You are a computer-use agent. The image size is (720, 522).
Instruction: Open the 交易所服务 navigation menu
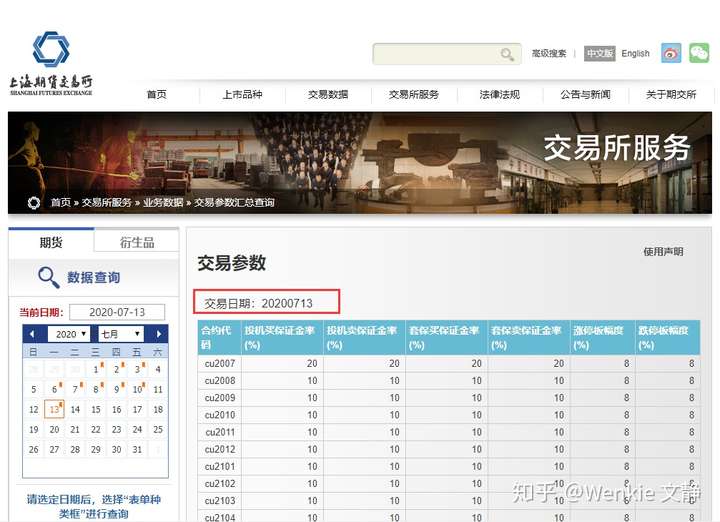tap(414, 95)
